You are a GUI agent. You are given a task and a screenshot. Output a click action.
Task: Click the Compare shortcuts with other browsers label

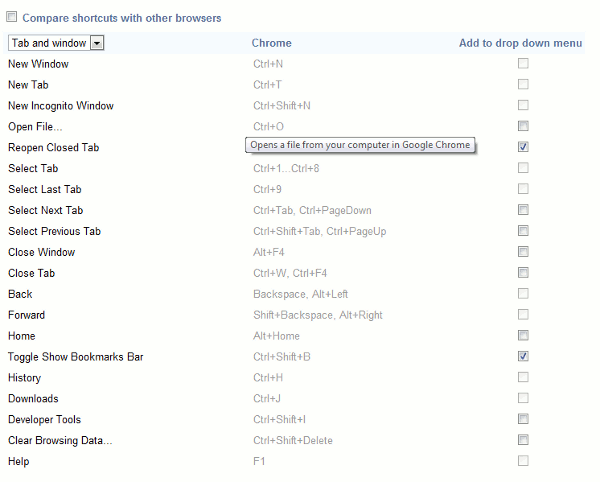point(122,18)
